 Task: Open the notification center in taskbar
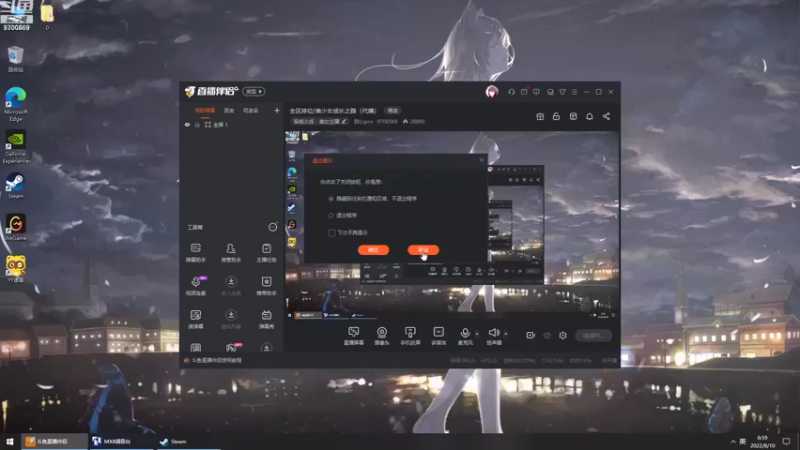point(786,441)
